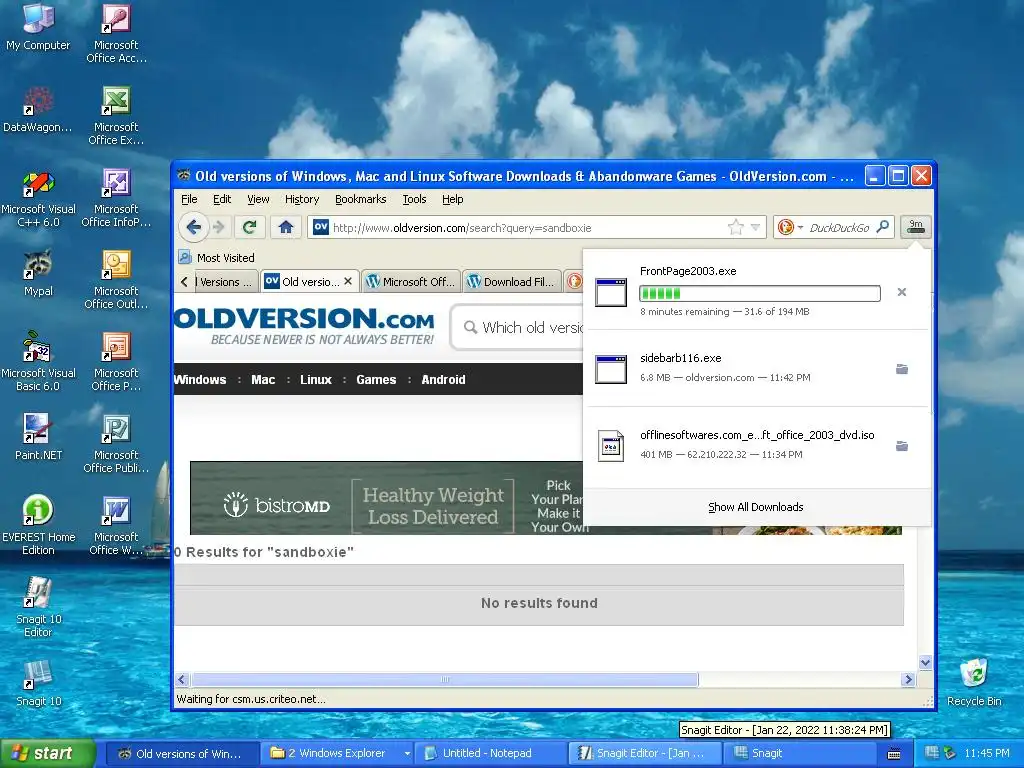Viewport: 1024px width, 768px height.
Task: Click the OldVersion.com logo
Action: coord(304,326)
